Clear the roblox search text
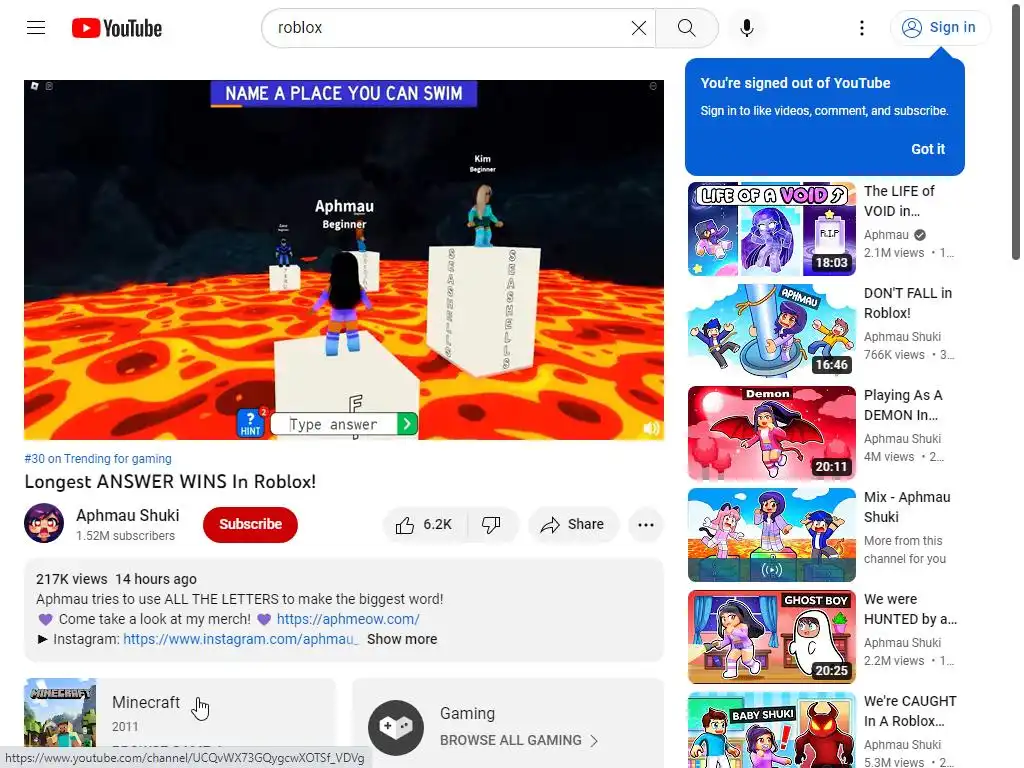This screenshot has height=768, width=1024. pos(638,27)
